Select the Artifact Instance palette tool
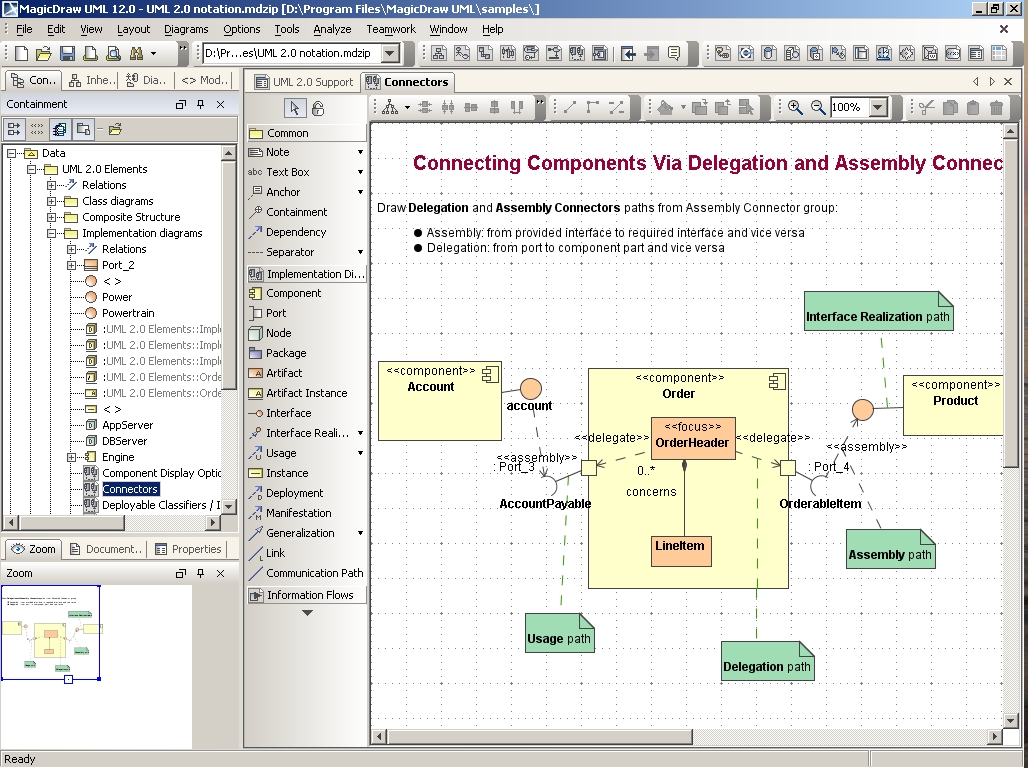The height and width of the screenshot is (768, 1028). click(306, 393)
